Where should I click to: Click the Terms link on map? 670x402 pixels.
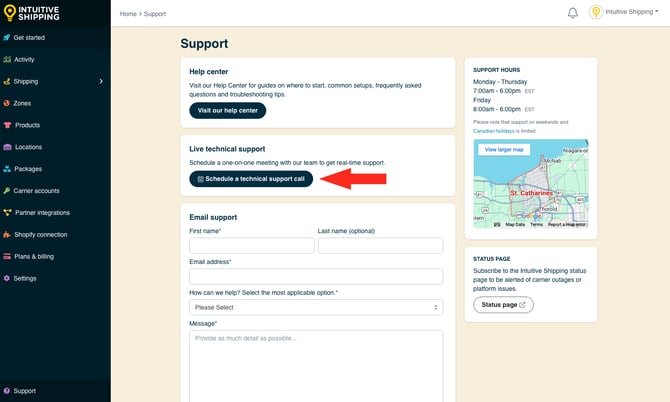tap(536, 224)
